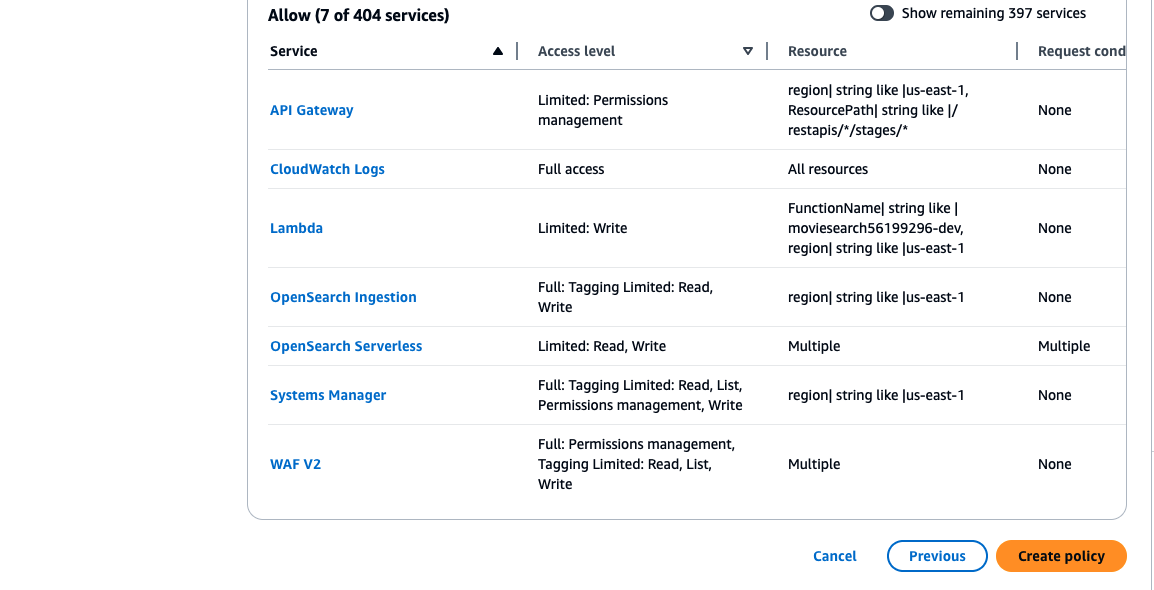Open the Systems Manager service link

[x=328, y=395]
